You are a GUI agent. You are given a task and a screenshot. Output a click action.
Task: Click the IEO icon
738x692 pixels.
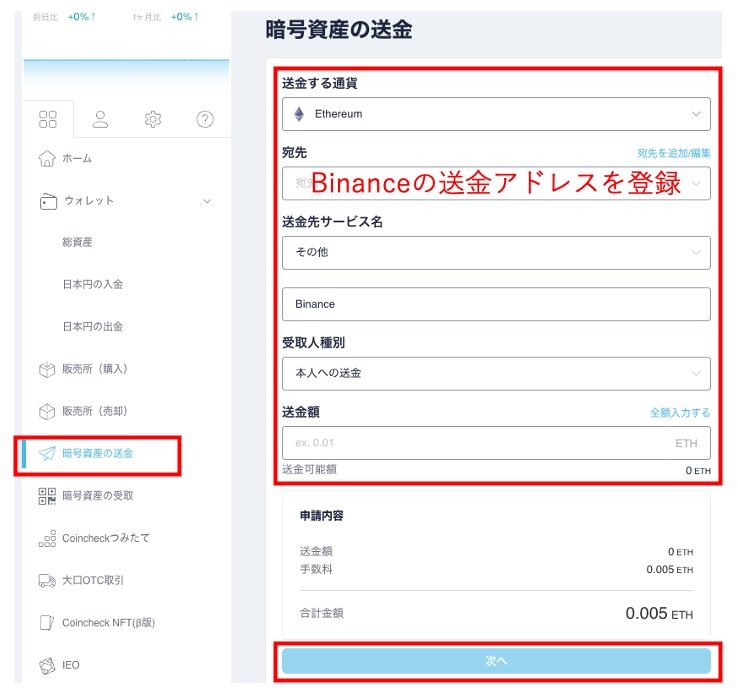pos(47,666)
